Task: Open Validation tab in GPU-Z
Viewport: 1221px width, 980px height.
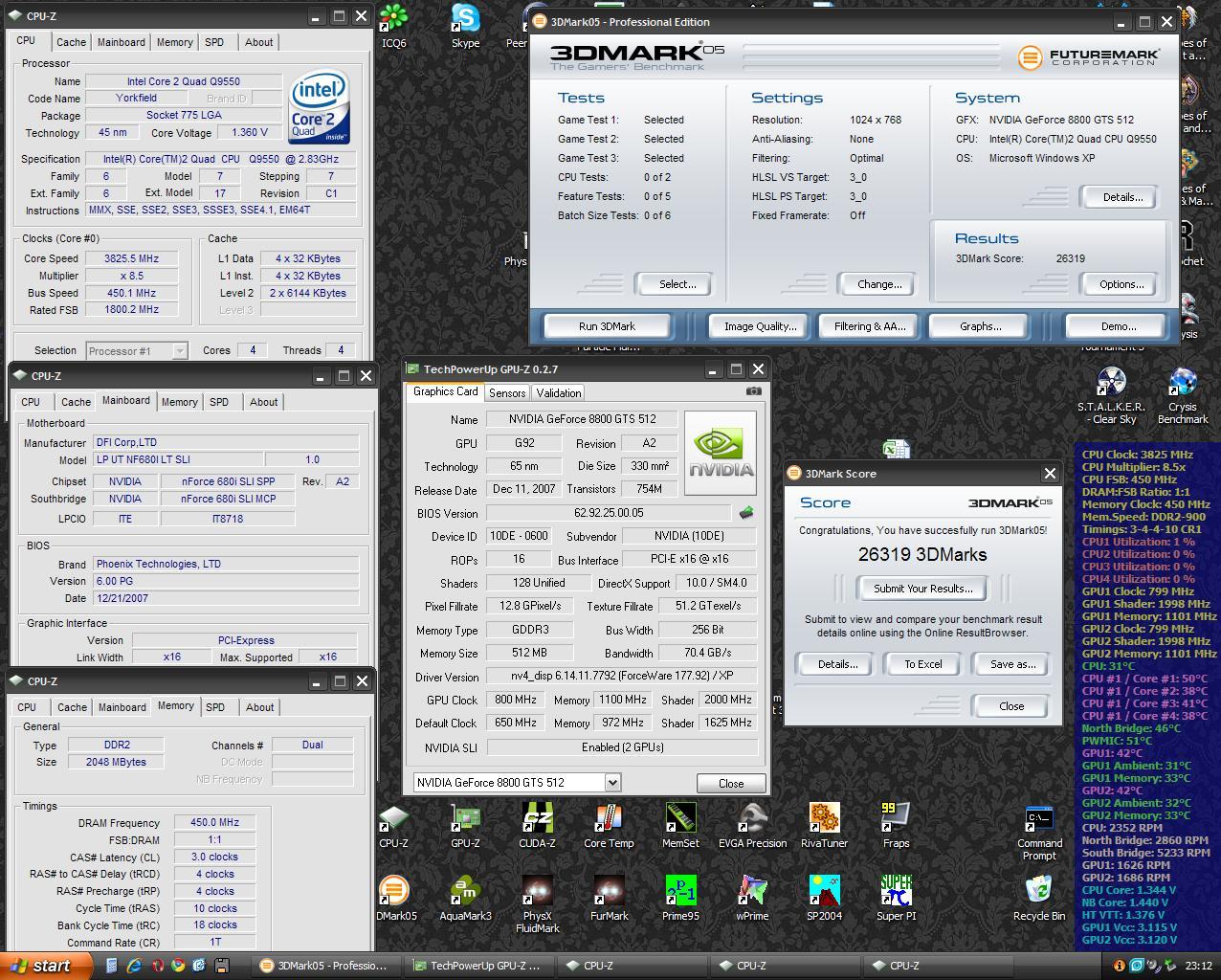Action: [x=559, y=392]
